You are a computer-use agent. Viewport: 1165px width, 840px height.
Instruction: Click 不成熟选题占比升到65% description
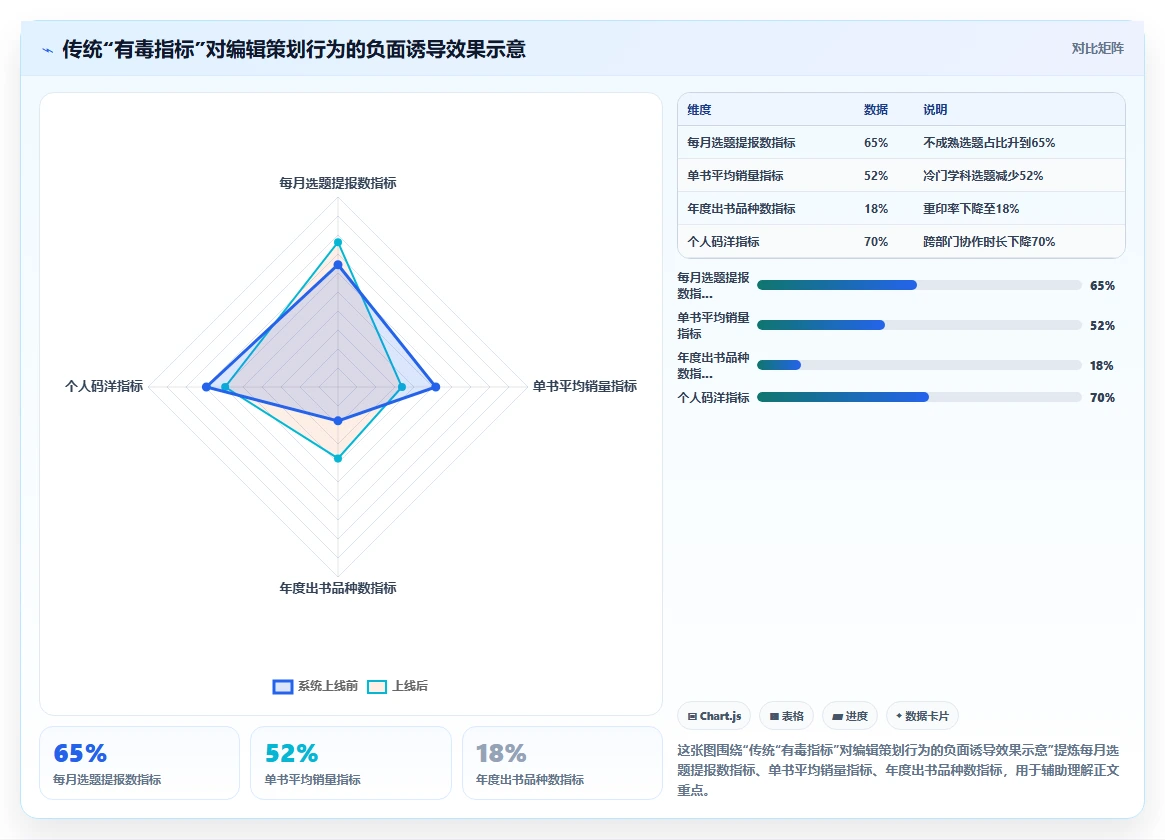point(989,143)
